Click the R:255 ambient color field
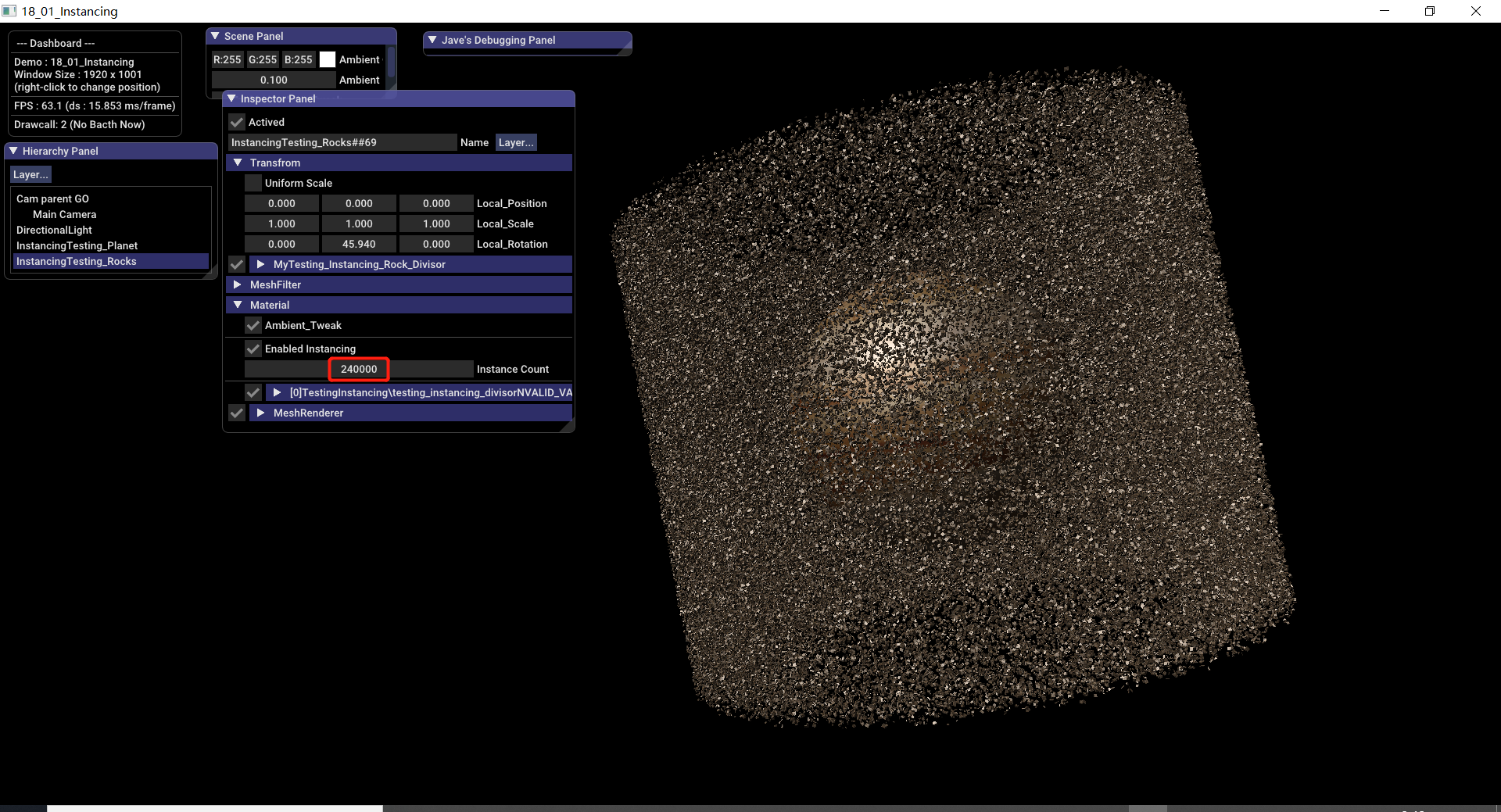The image size is (1501, 812). click(227, 59)
